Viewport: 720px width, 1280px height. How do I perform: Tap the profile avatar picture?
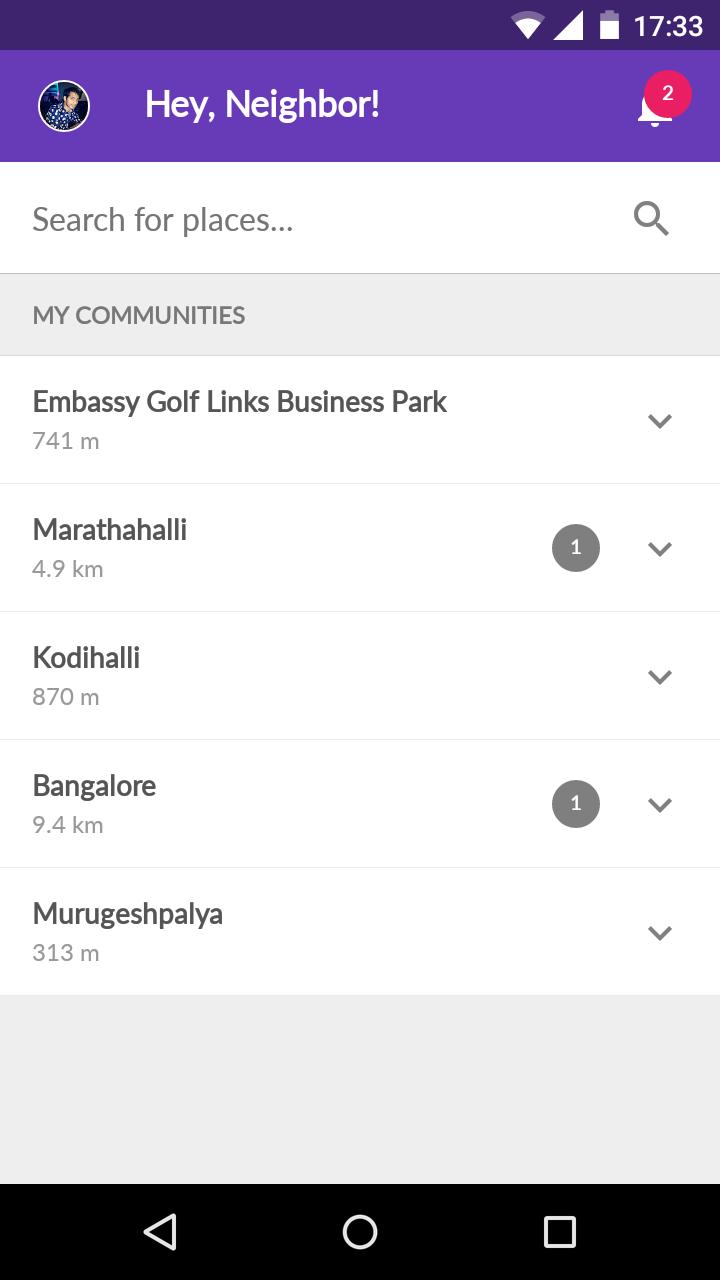pyautogui.click(x=64, y=105)
